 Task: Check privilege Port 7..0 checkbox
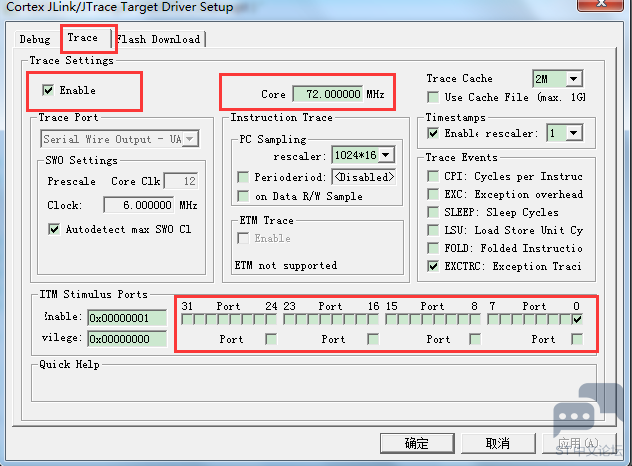[577, 339]
